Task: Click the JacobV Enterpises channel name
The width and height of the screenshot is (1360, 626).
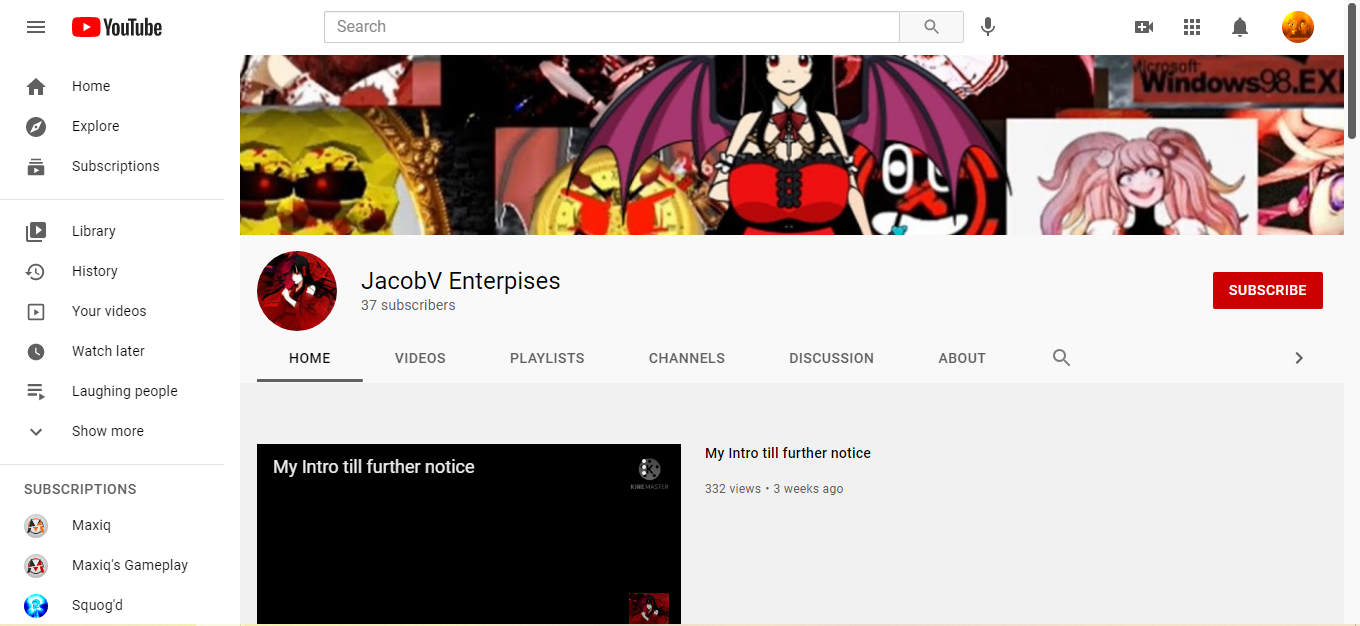Action: [x=461, y=281]
